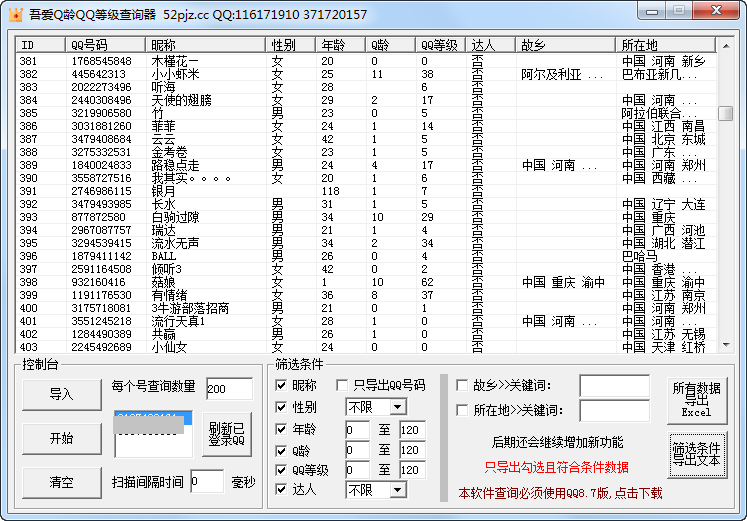
Task: Click the 开始 start button
Action: tap(62, 438)
